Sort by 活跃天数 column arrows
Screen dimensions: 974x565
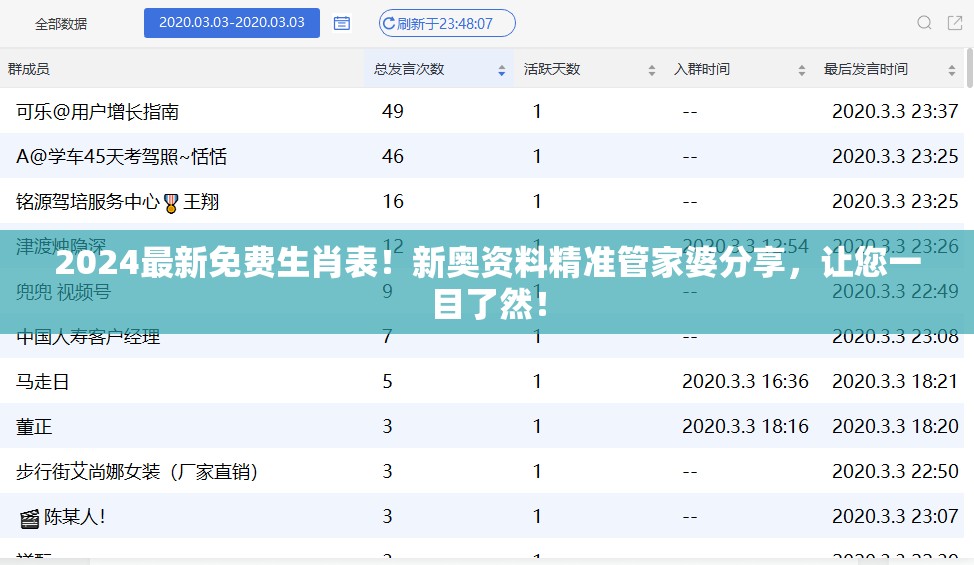[x=652, y=70]
